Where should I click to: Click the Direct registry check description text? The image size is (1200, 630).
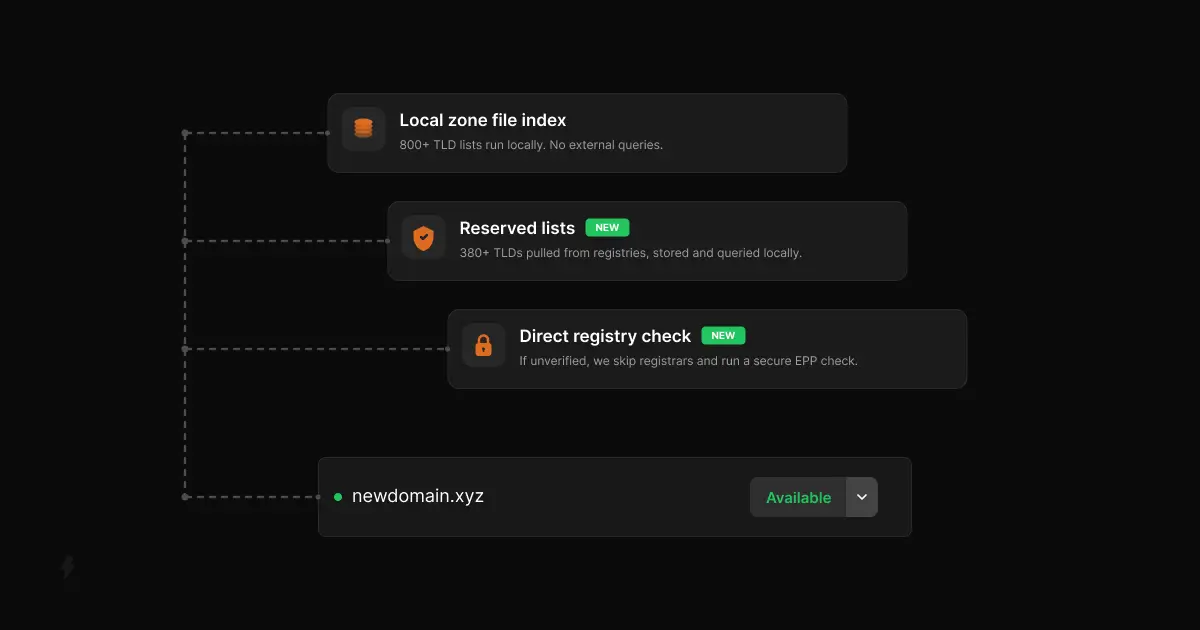pyautogui.click(x=688, y=360)
